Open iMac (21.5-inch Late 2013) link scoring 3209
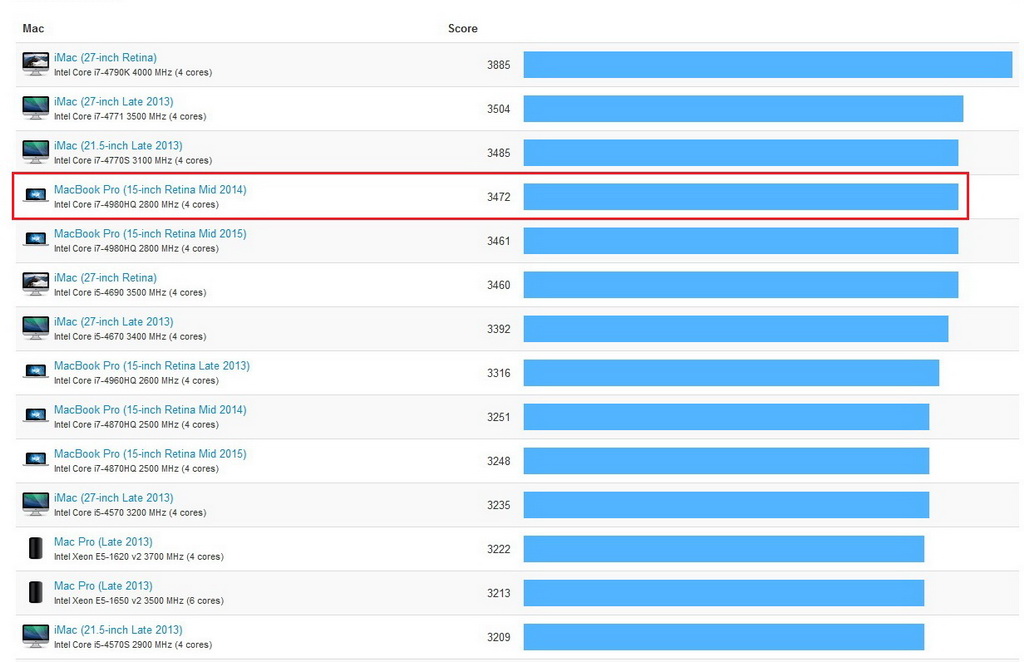 coord(118,629)
